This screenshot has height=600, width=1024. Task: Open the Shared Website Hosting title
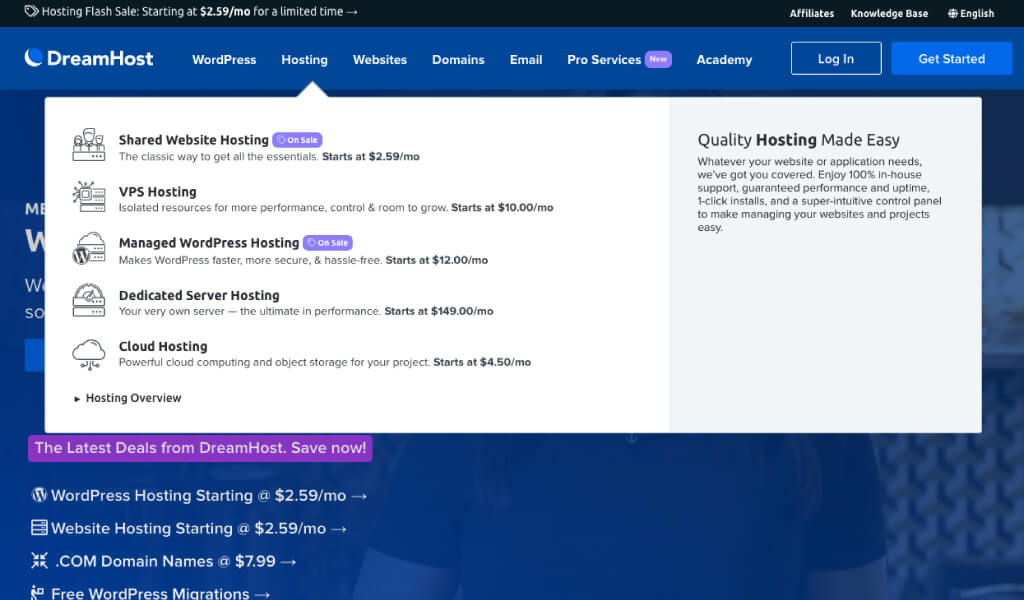click(193, 140)
